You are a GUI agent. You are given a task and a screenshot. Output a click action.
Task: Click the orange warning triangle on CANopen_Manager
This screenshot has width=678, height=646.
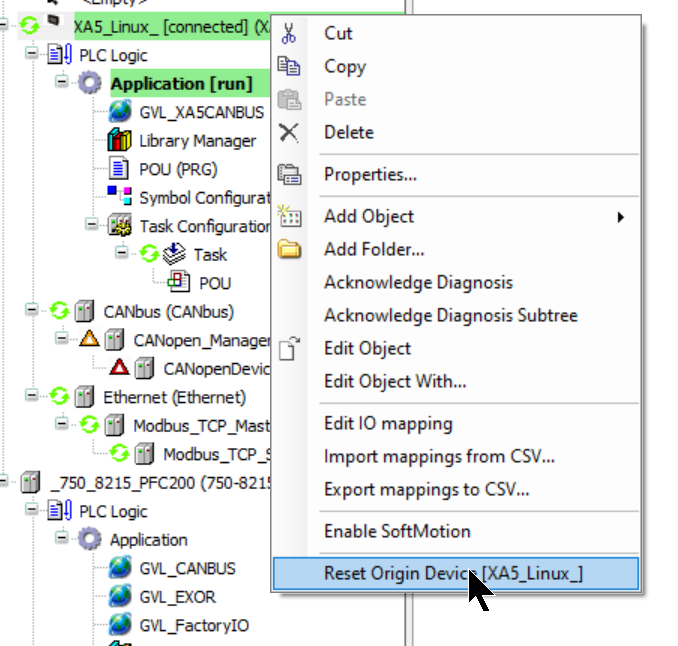pos(90,339)
